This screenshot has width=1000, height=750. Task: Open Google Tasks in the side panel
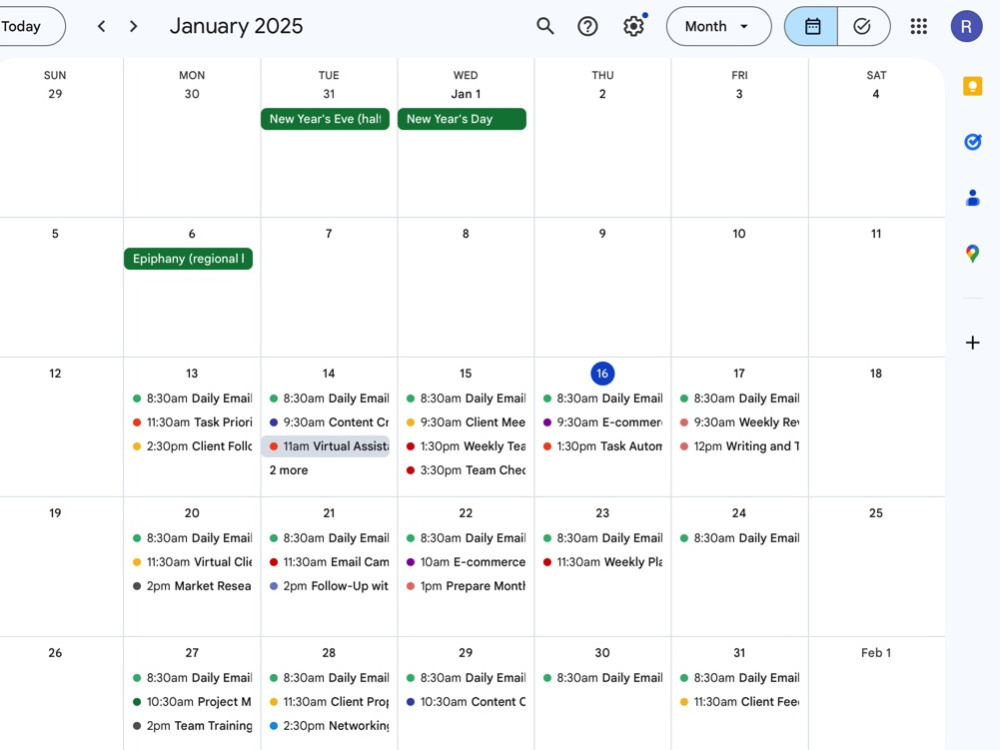pos(972,142)
